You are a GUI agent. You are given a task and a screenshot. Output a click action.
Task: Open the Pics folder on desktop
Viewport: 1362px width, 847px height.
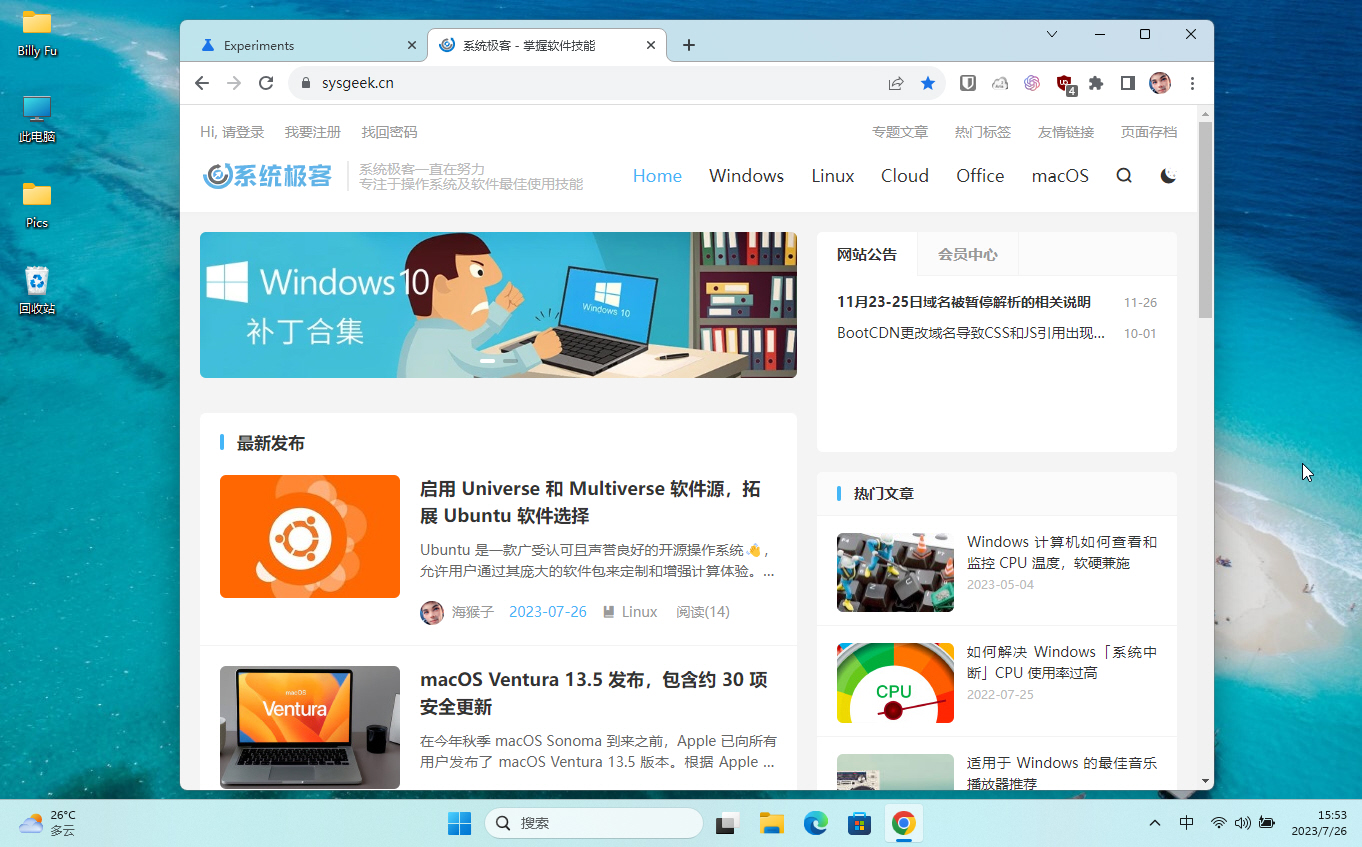point(37,205)
